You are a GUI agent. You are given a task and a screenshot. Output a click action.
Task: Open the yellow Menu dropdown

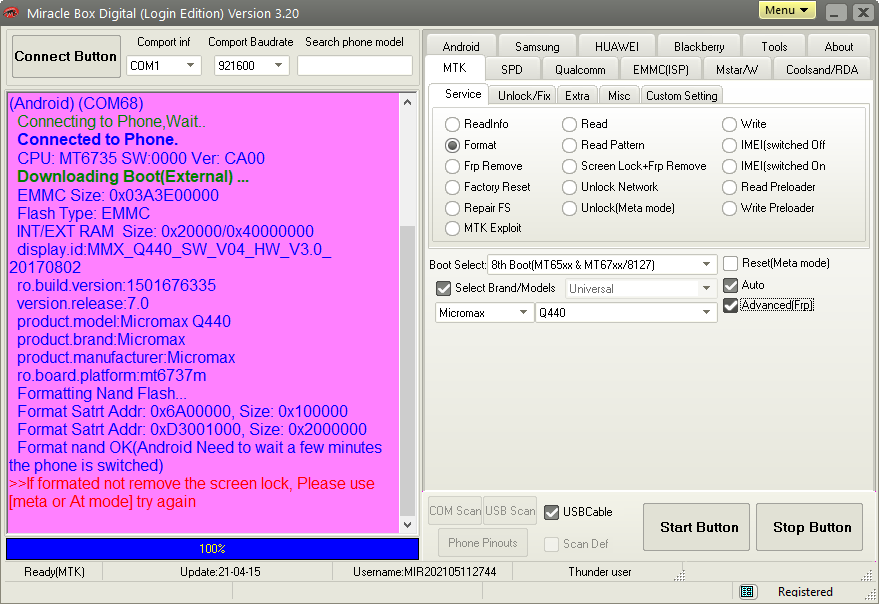787,11
